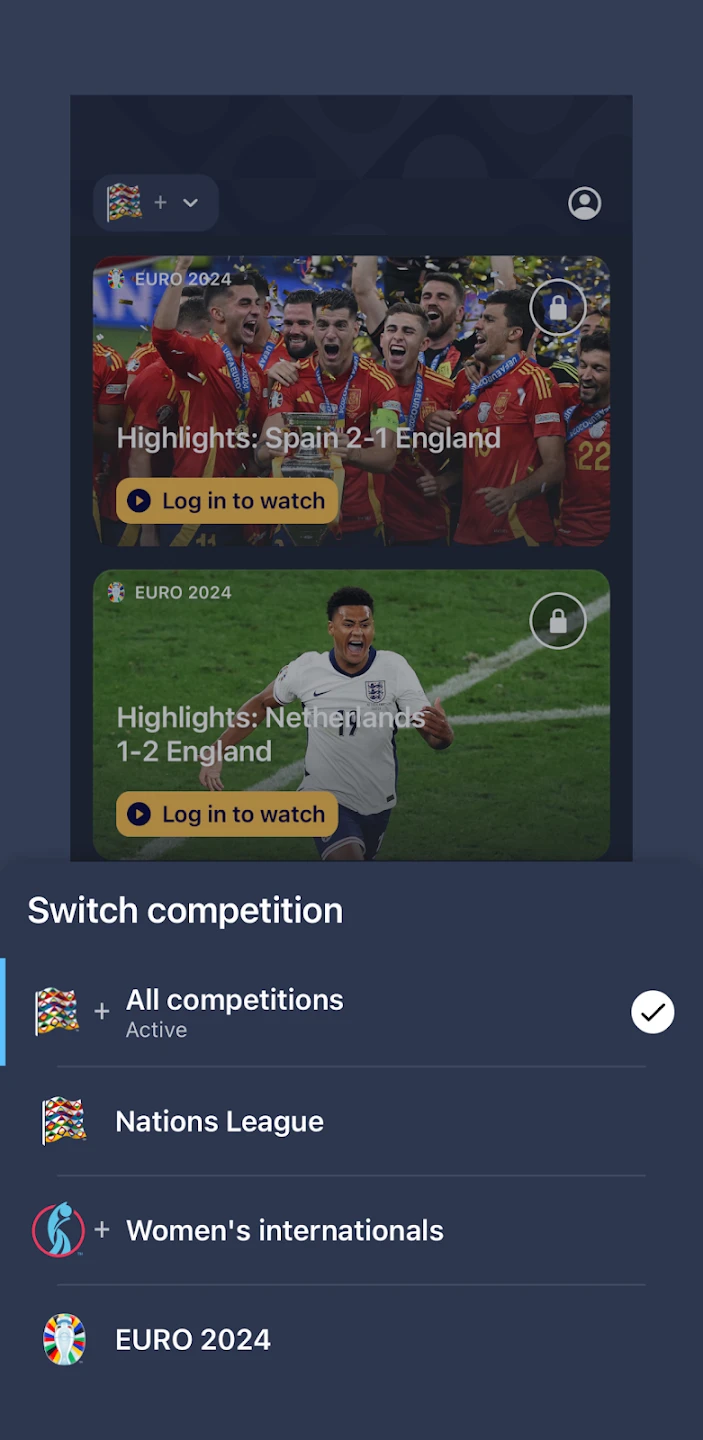This screenshot has height=1440, width=703.
Task: Click the Nations League logo icon
Action: tap(64, 1121)
